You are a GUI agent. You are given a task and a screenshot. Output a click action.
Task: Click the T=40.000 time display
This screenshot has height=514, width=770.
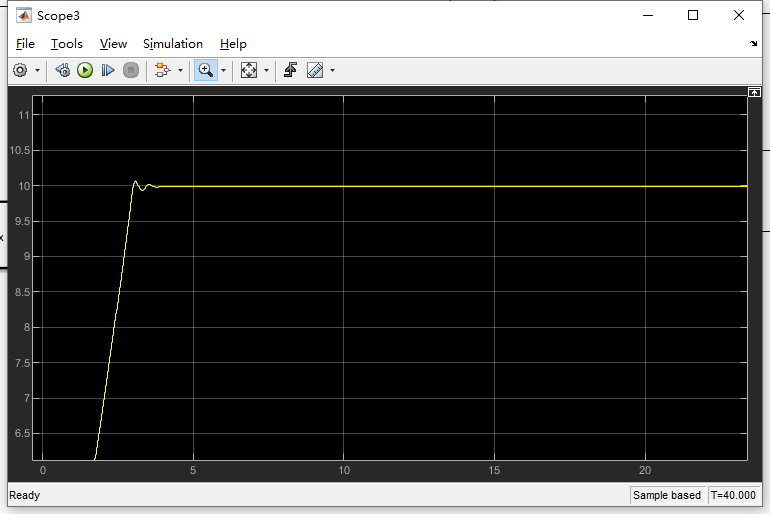[x=733, y=495]
